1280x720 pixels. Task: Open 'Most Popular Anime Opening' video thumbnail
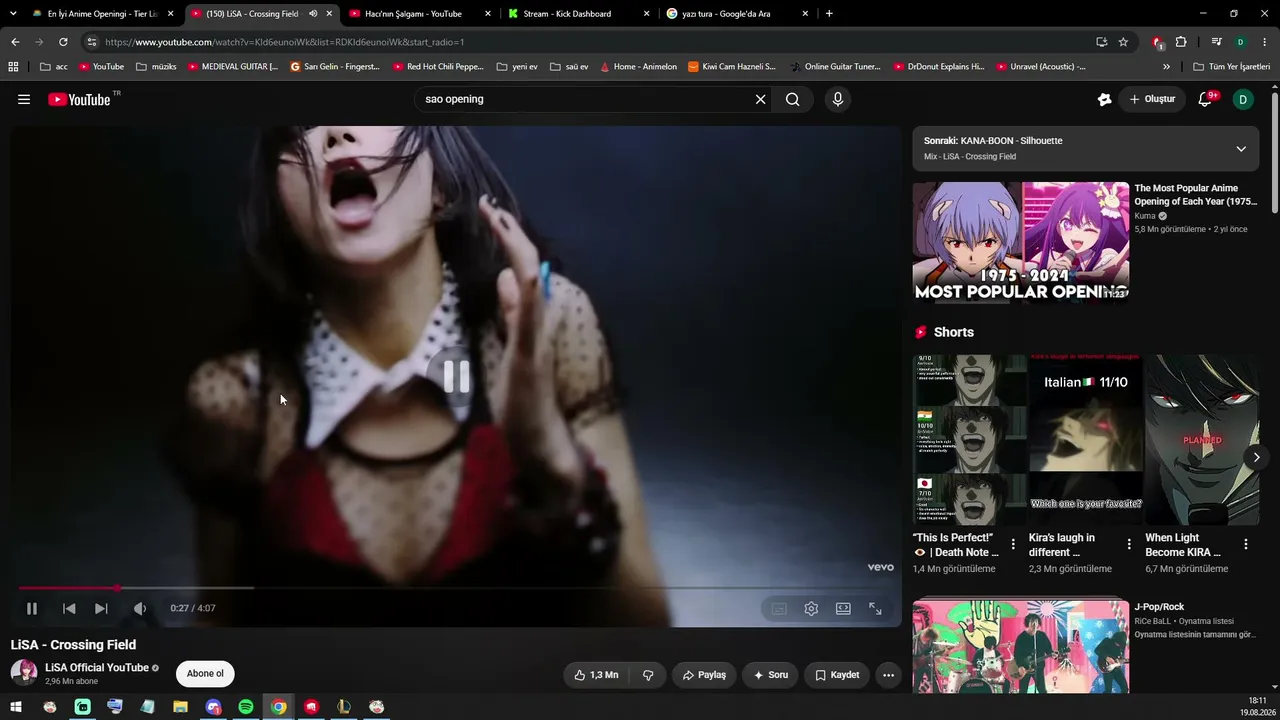click(1021, 242)
